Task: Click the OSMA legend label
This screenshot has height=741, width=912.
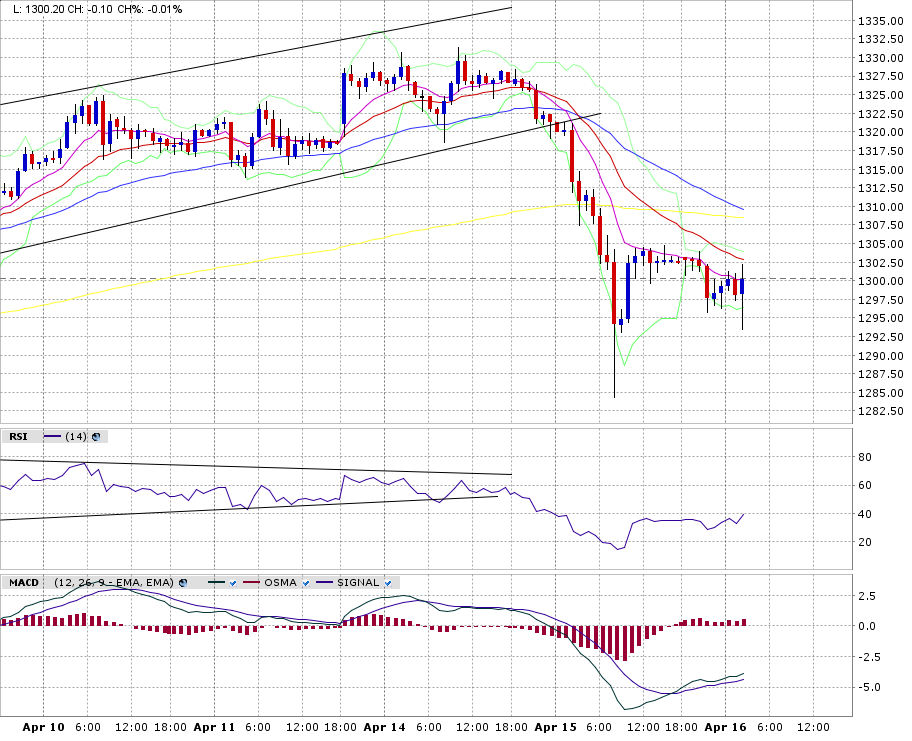Action: [x=280, y=582]
